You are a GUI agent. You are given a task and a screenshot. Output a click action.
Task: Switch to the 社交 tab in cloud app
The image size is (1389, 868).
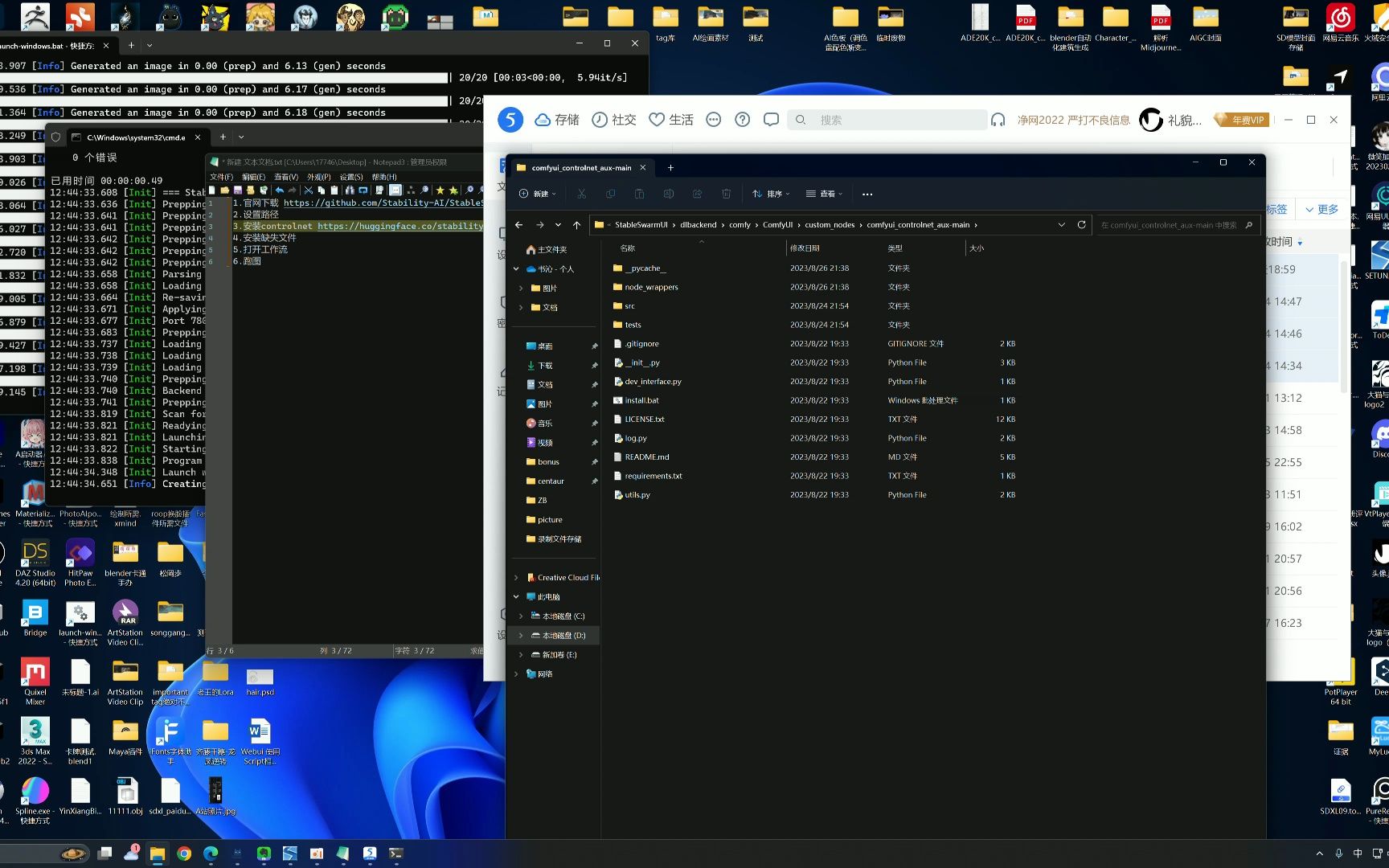(614, 120)
